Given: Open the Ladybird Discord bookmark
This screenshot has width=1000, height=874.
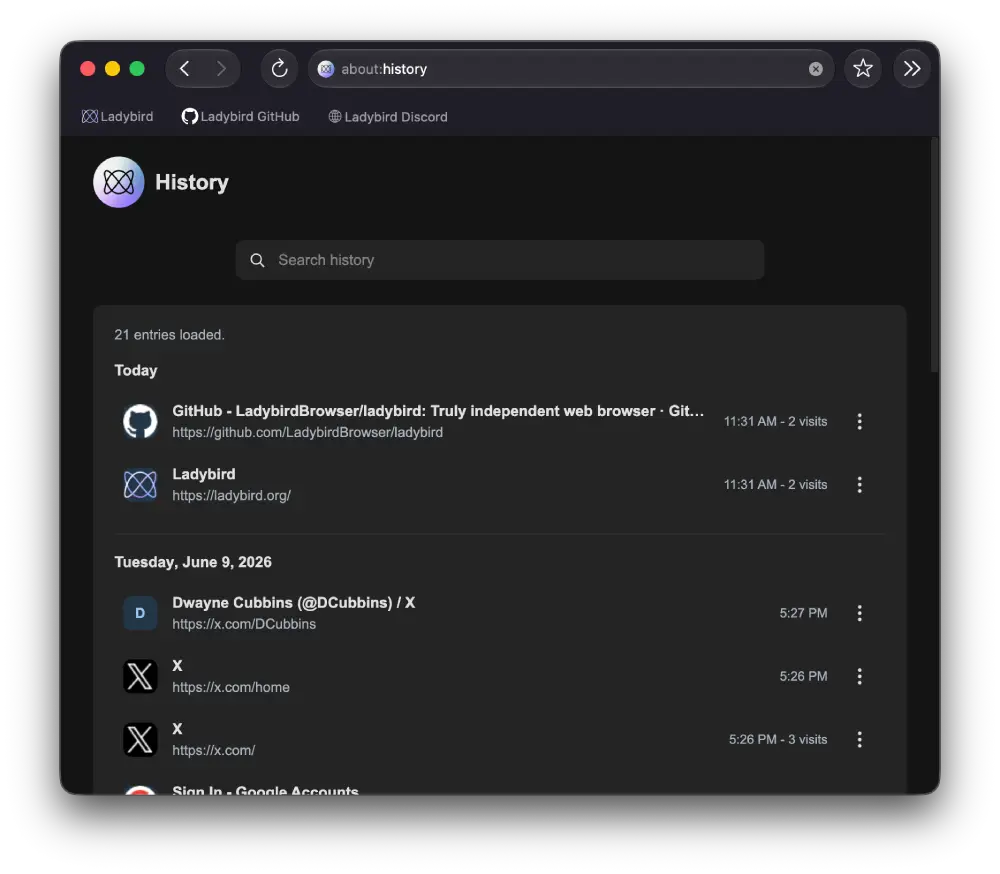Looking at the screenshot, I should (x=388, y=117).
